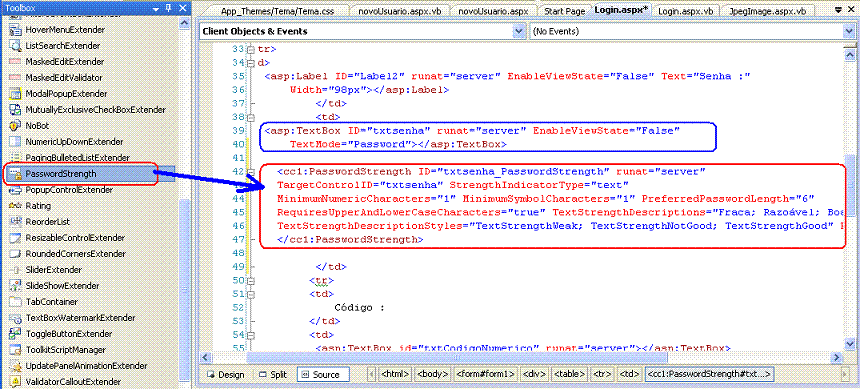This screenshot has height=389, width=860.
Task: Select SliderExtender icon in Toolbox
Action: (15, 269)
